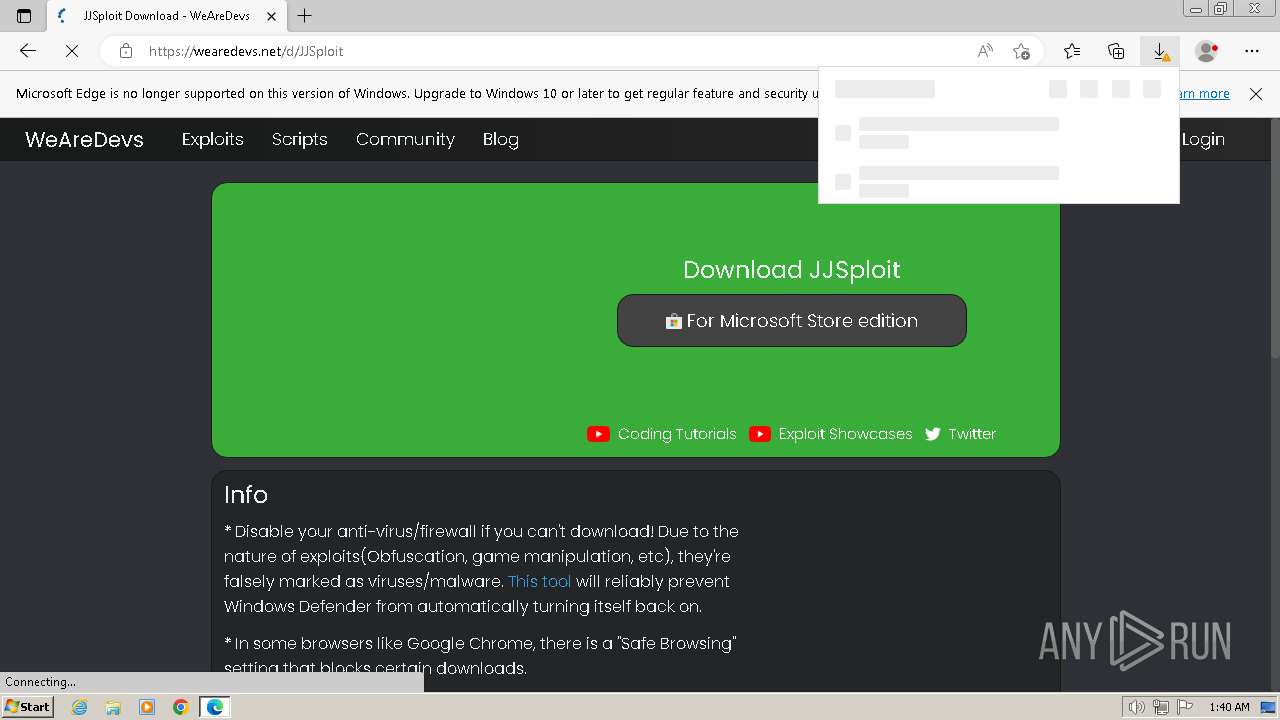1280x720 pixels.
Task: Select the JJSploit Download tab
Action: click(165, 16)
